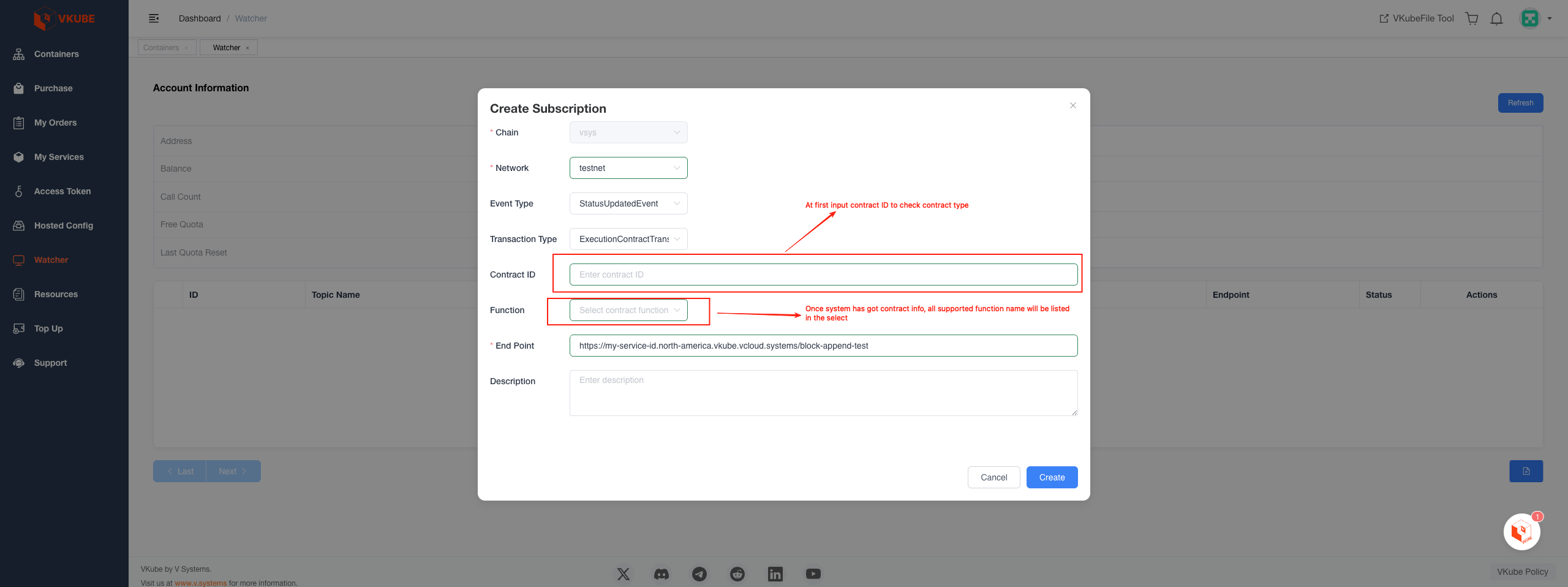Open the VKube chat widget bubble
This screenshot has width=1568, height=587.
1521,532
